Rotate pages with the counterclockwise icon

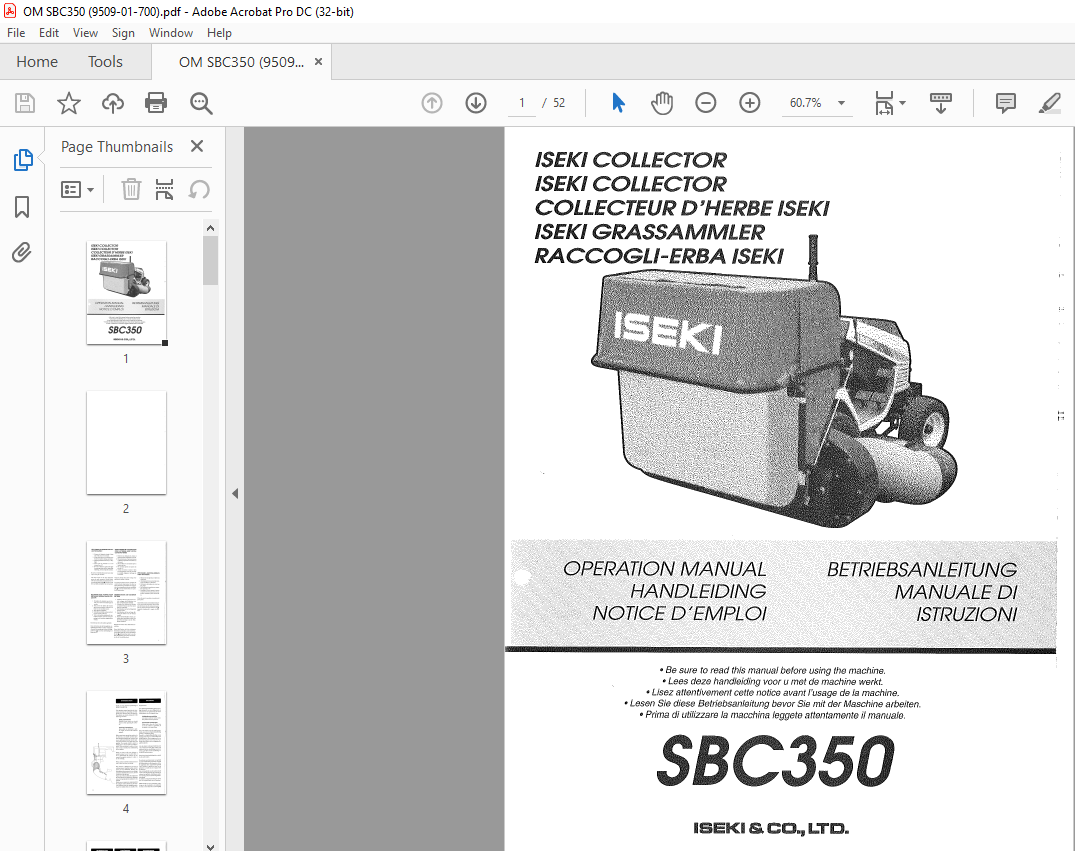pyautogui.click(x=199, y=189)
